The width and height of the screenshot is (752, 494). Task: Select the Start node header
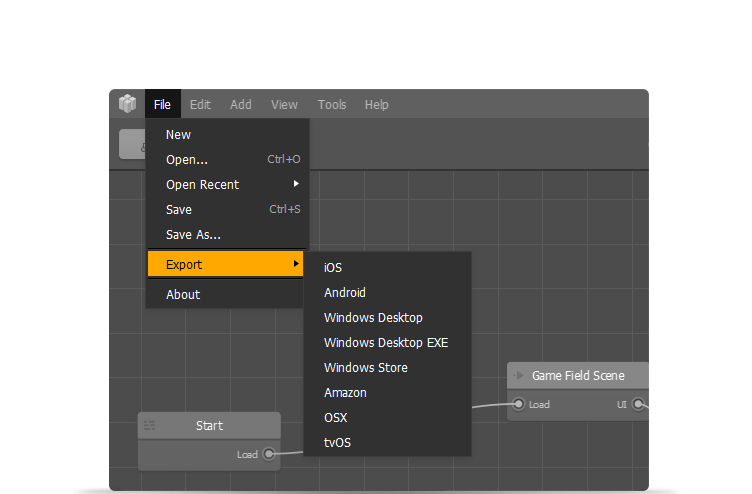(x=209, y=425)
